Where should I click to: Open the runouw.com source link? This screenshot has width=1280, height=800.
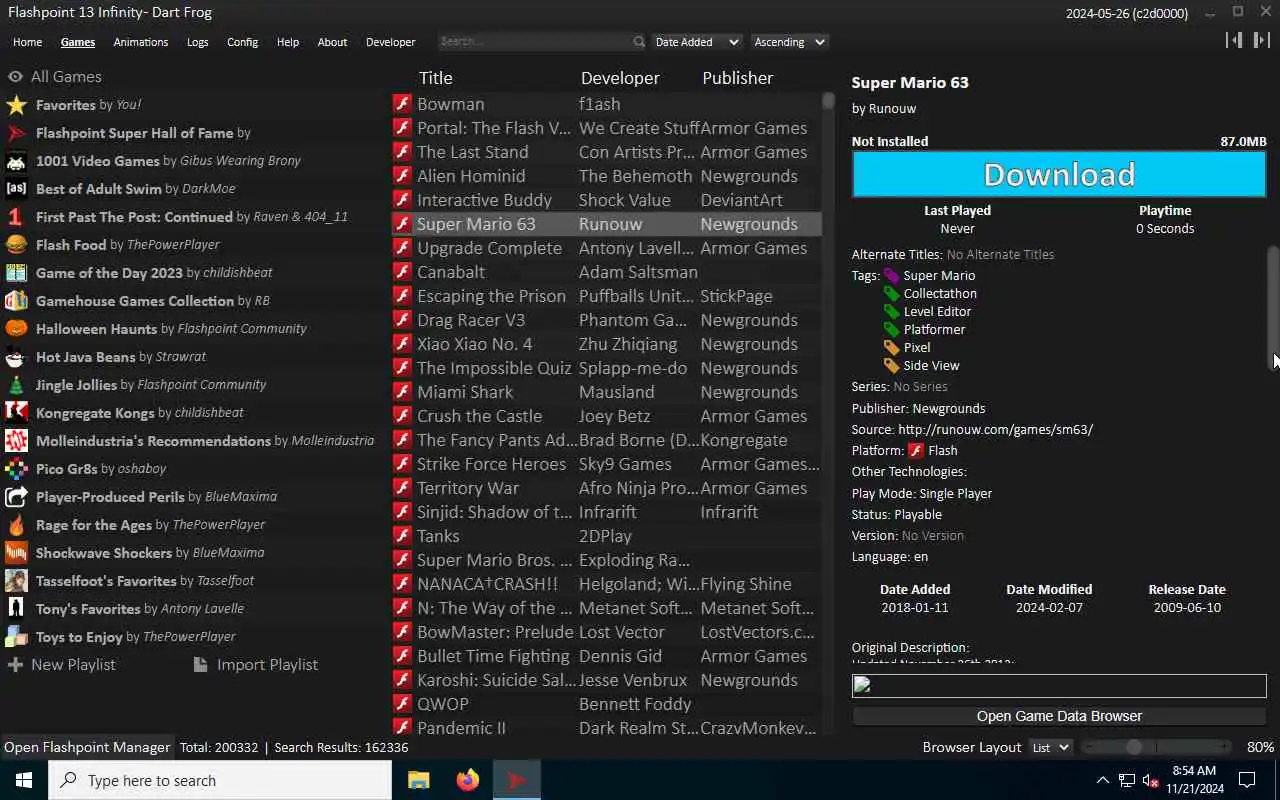pyautogui.click(x=995, y=430)
